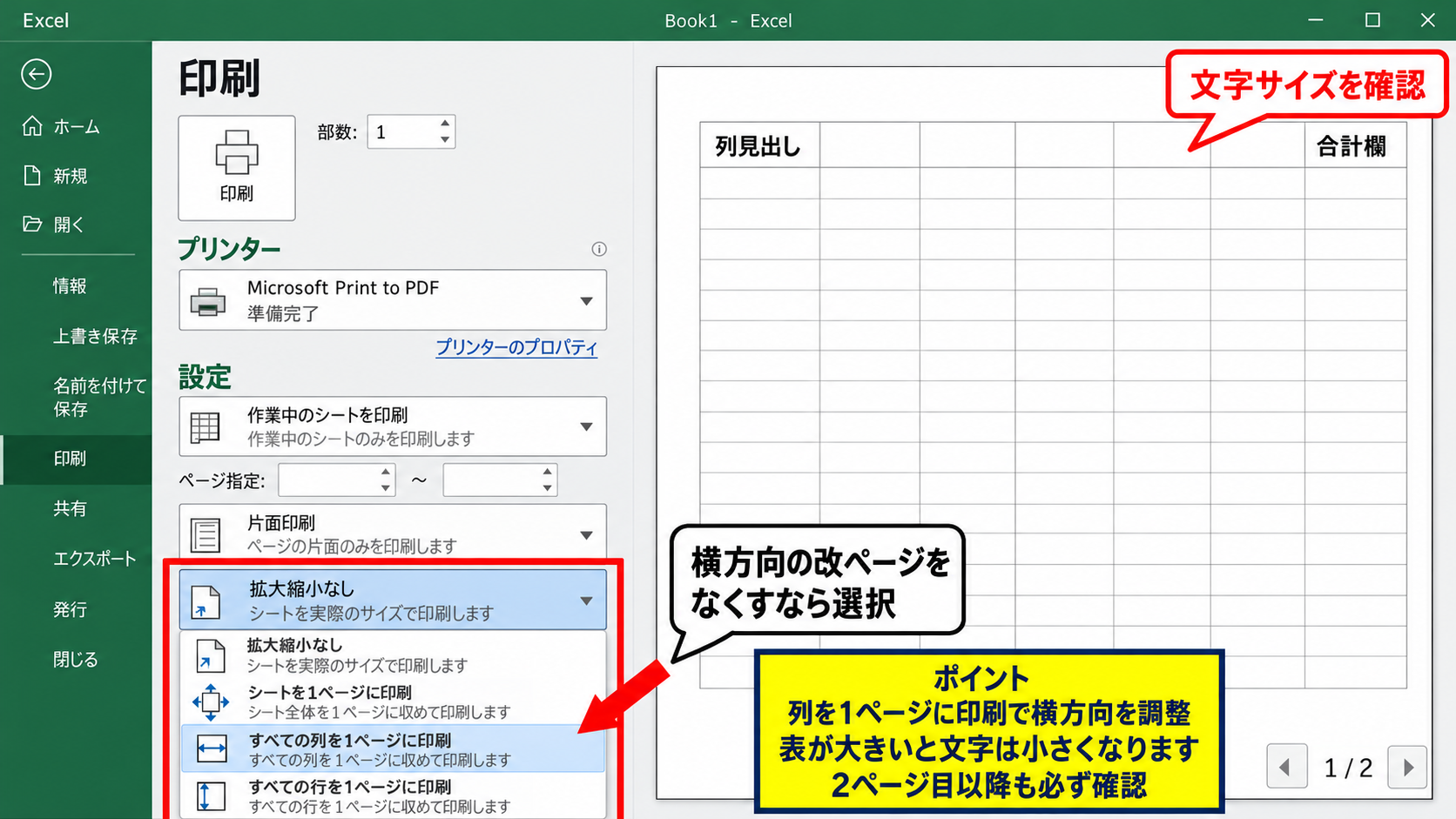Go to previous preview page arrow
Viewport: 1456px width, 819px height.
pos(1286,767)
